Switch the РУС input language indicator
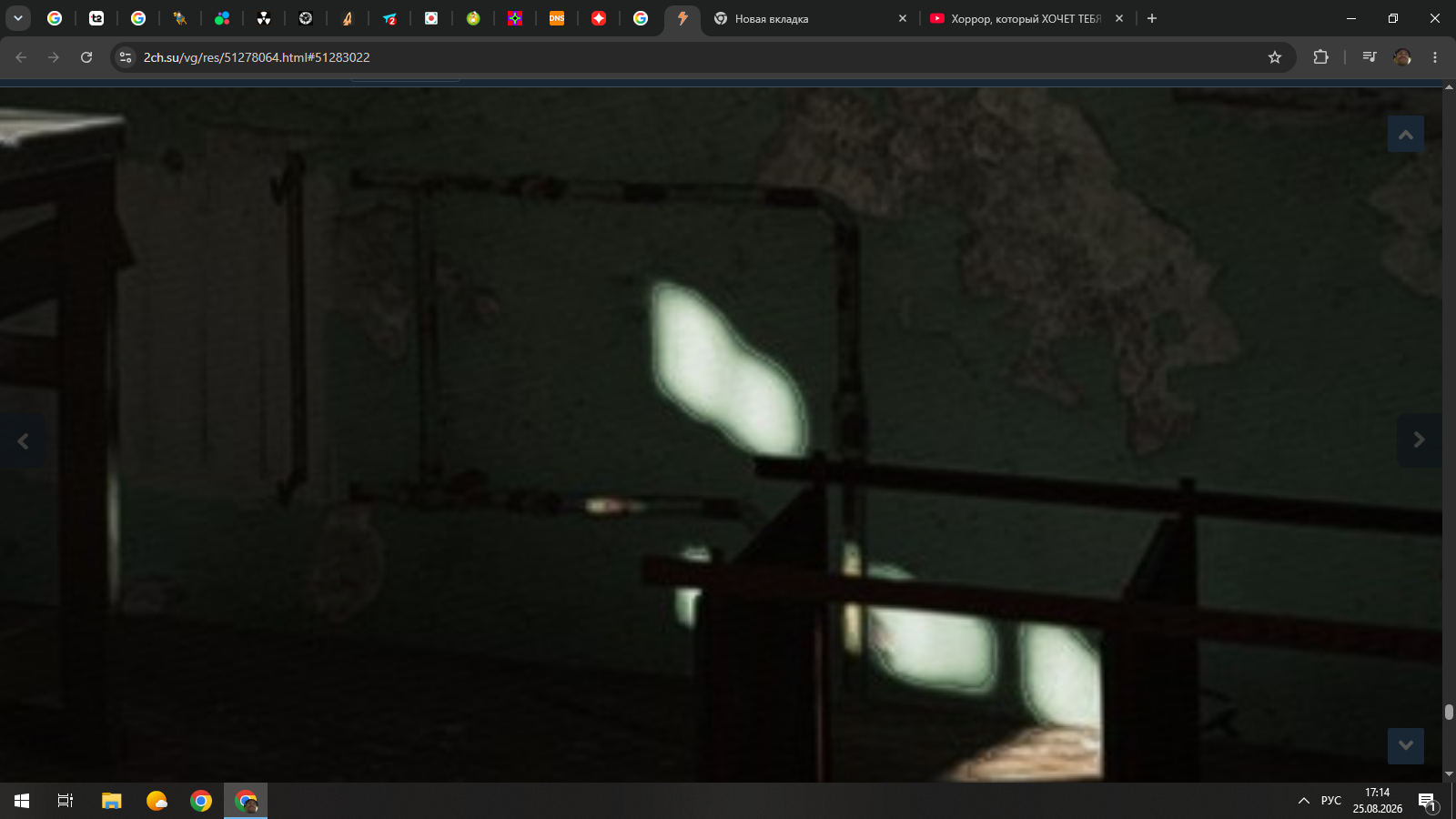Image resolution: width=1456 pixels, height=819 pixels. coord(1331,801)
